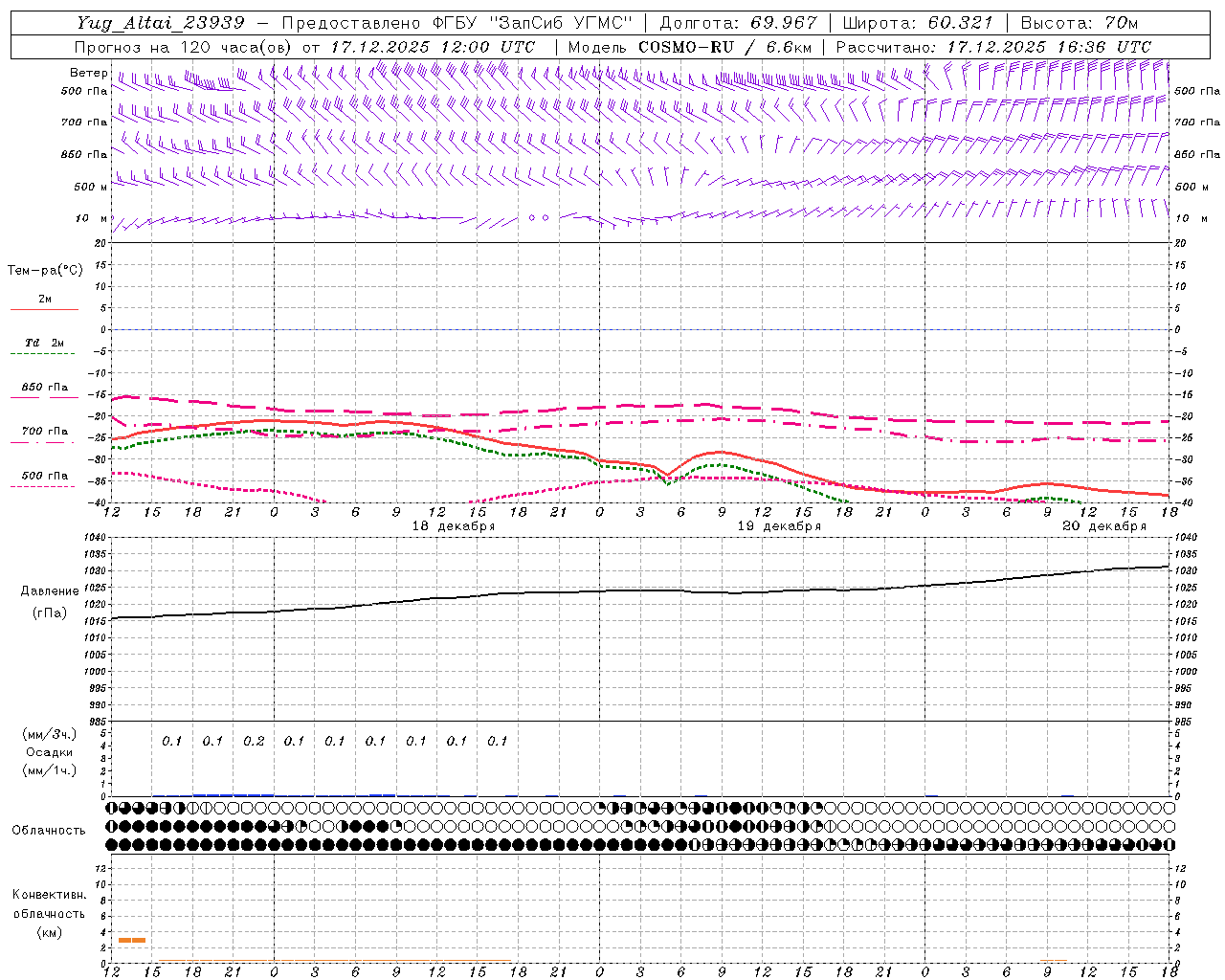Click the Конвективн. panel label
Viewport: 1225px width, 980px height.
[x=49, y=895]
